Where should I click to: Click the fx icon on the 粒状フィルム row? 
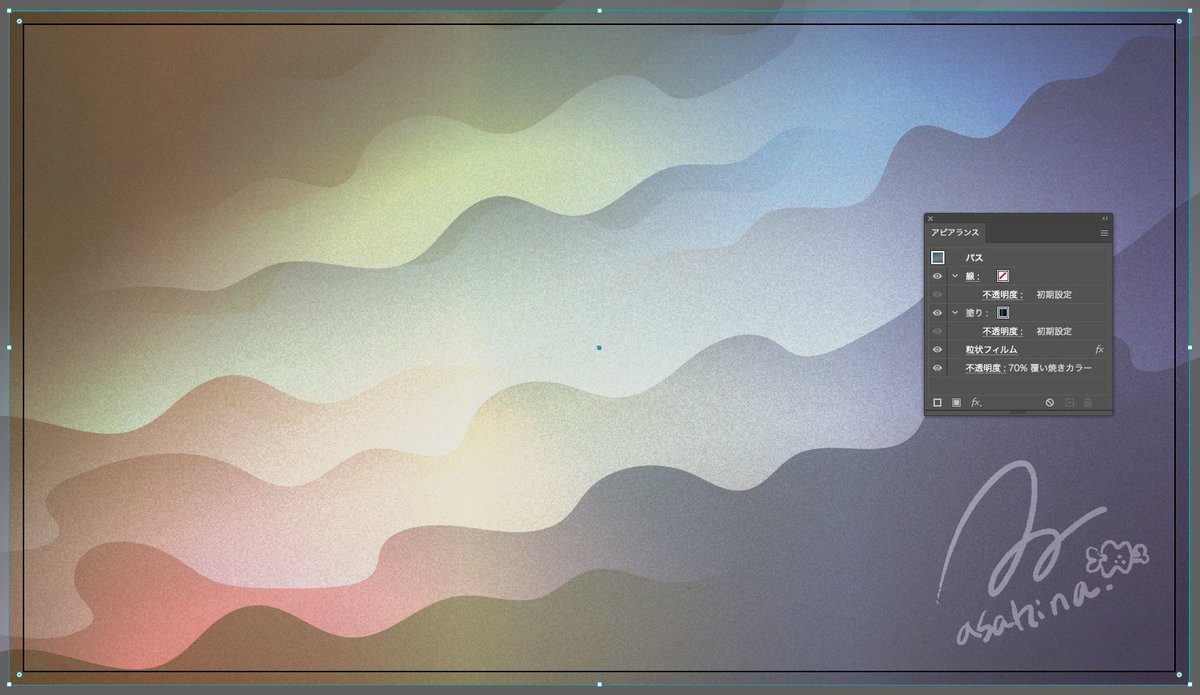pos(1099,350)
